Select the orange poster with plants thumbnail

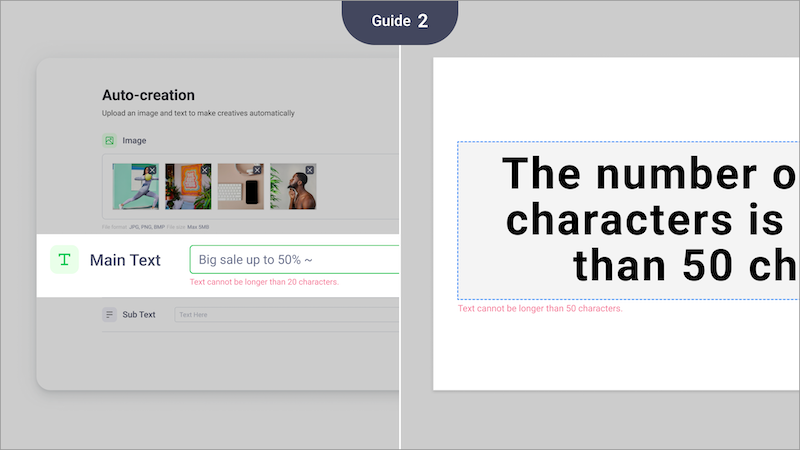(187, 188)
